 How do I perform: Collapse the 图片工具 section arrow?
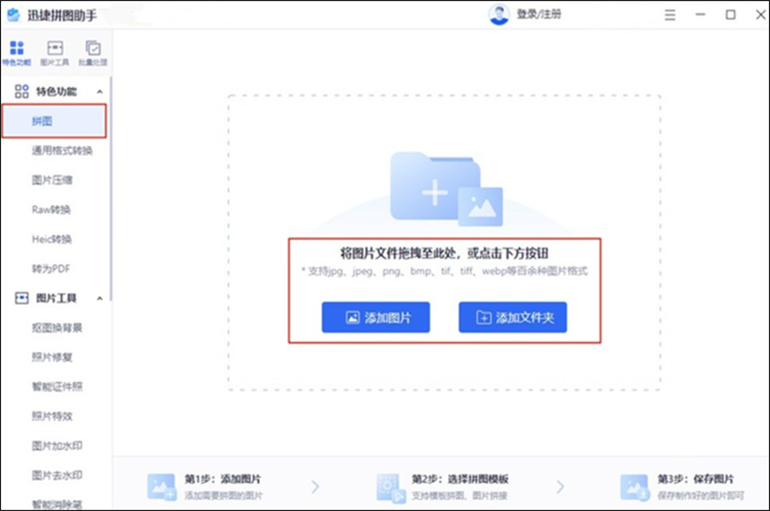pyautogui.click(x=100, y=298)
